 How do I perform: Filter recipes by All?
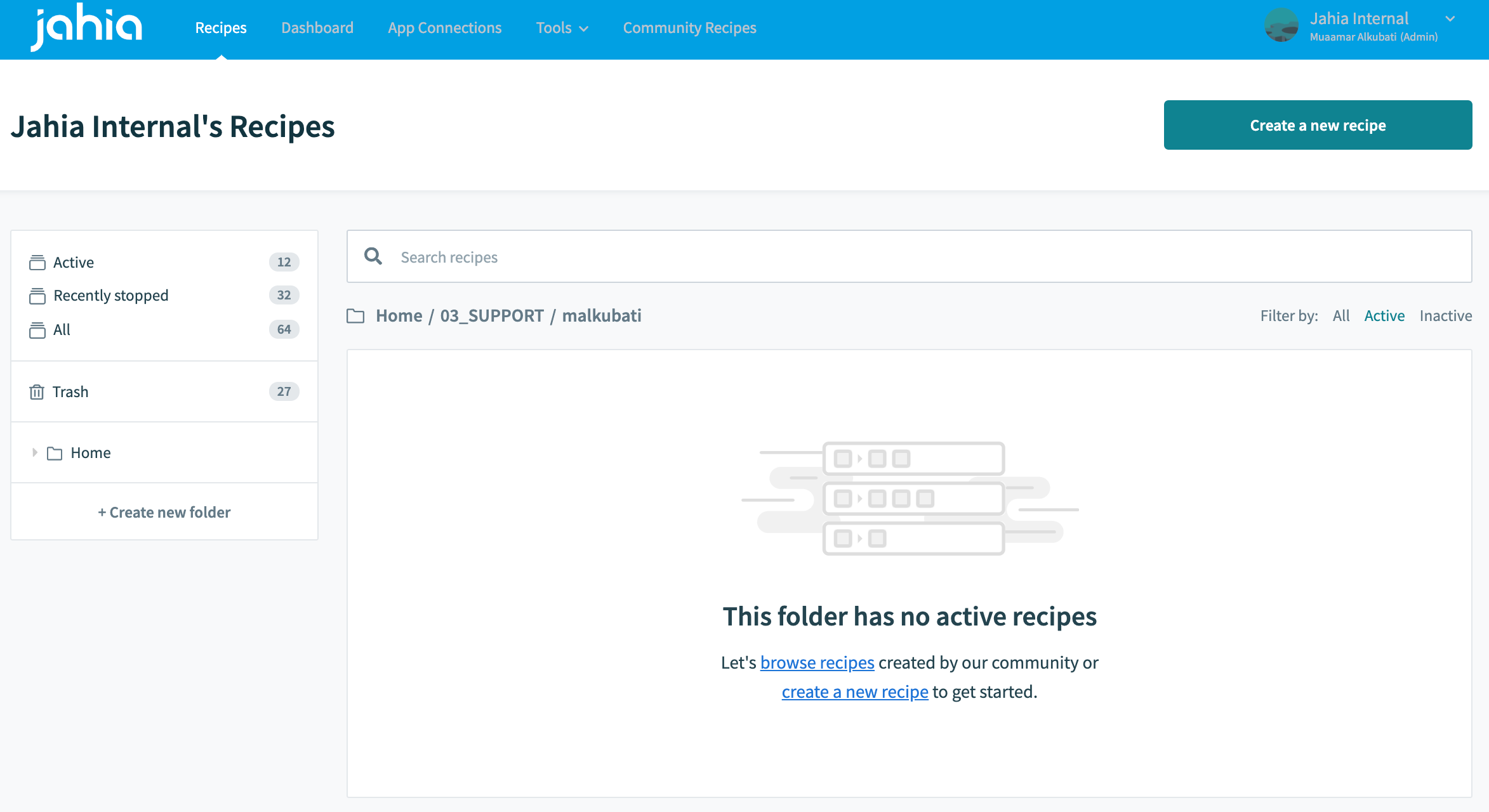click(x=1341, y=315)
